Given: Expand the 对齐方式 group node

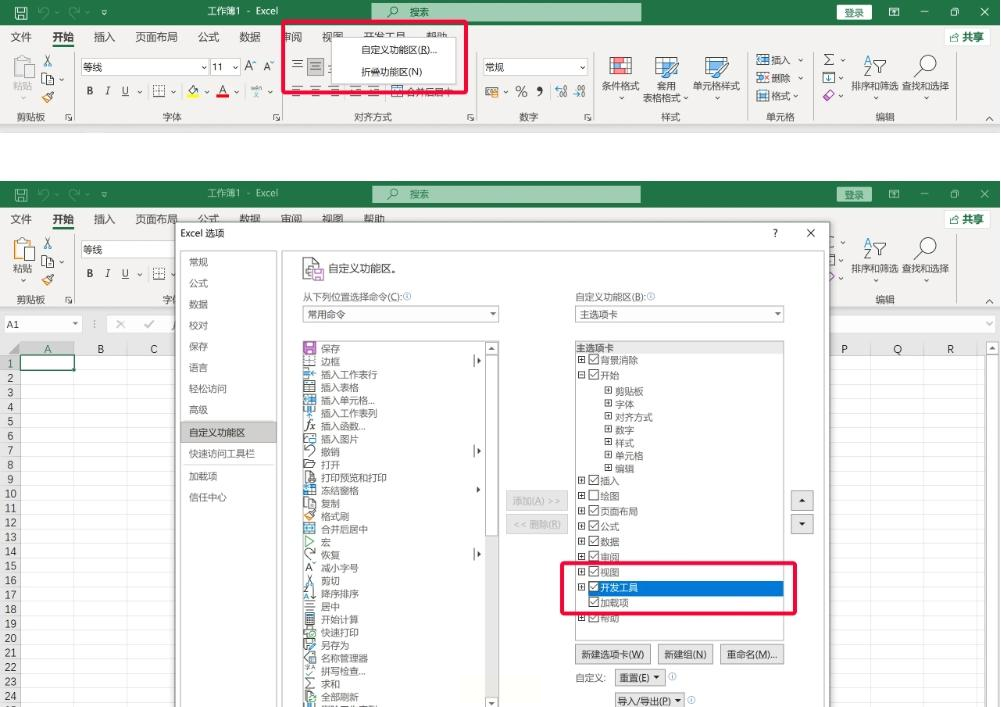Looking at the screenshot, I should (608, 416).
